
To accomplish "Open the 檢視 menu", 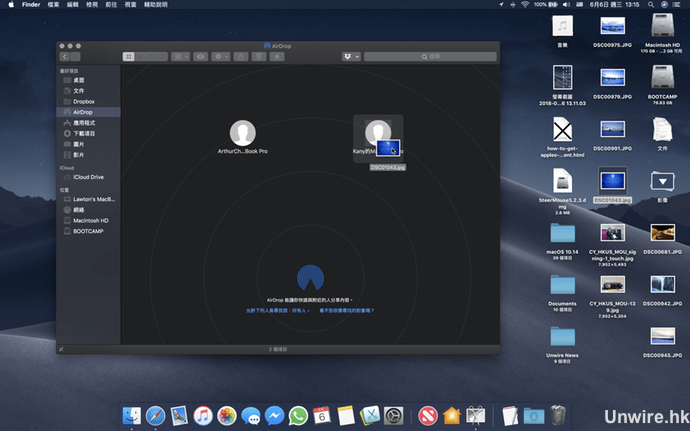I will pyautogui.click(x=92, y=4).
